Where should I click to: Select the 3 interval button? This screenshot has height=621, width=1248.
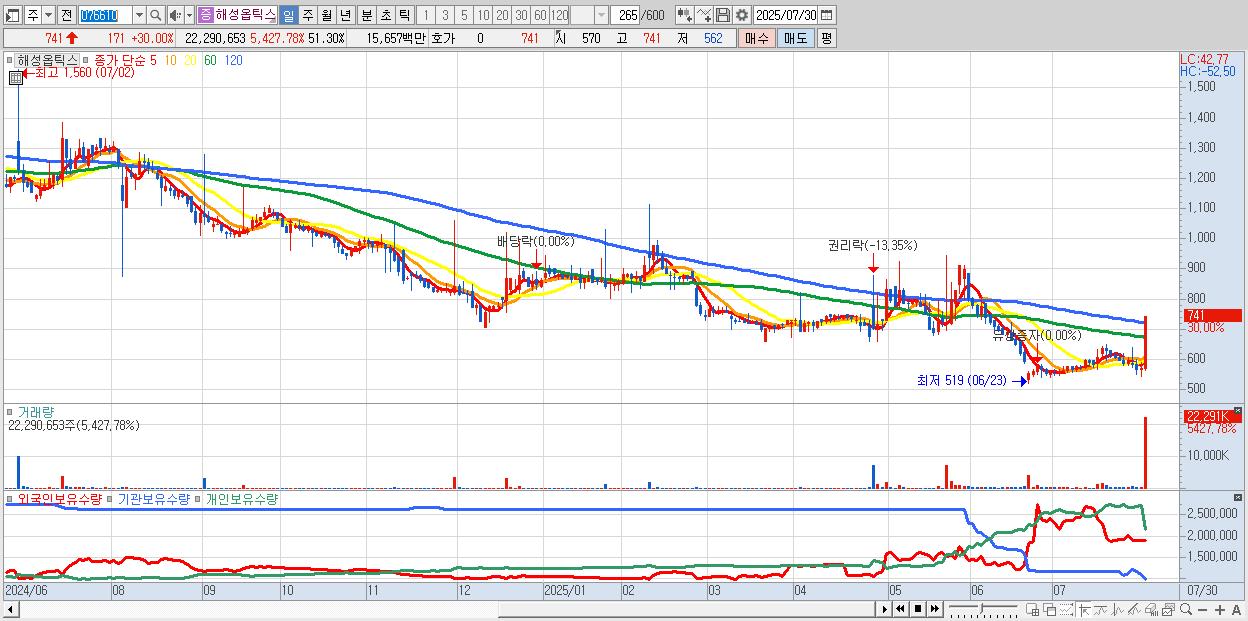[x=445, y=15]
